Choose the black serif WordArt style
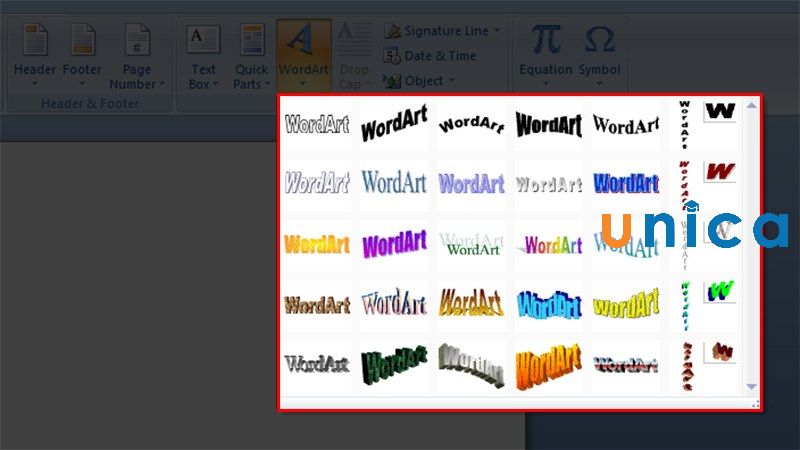 tap(626, 124)
